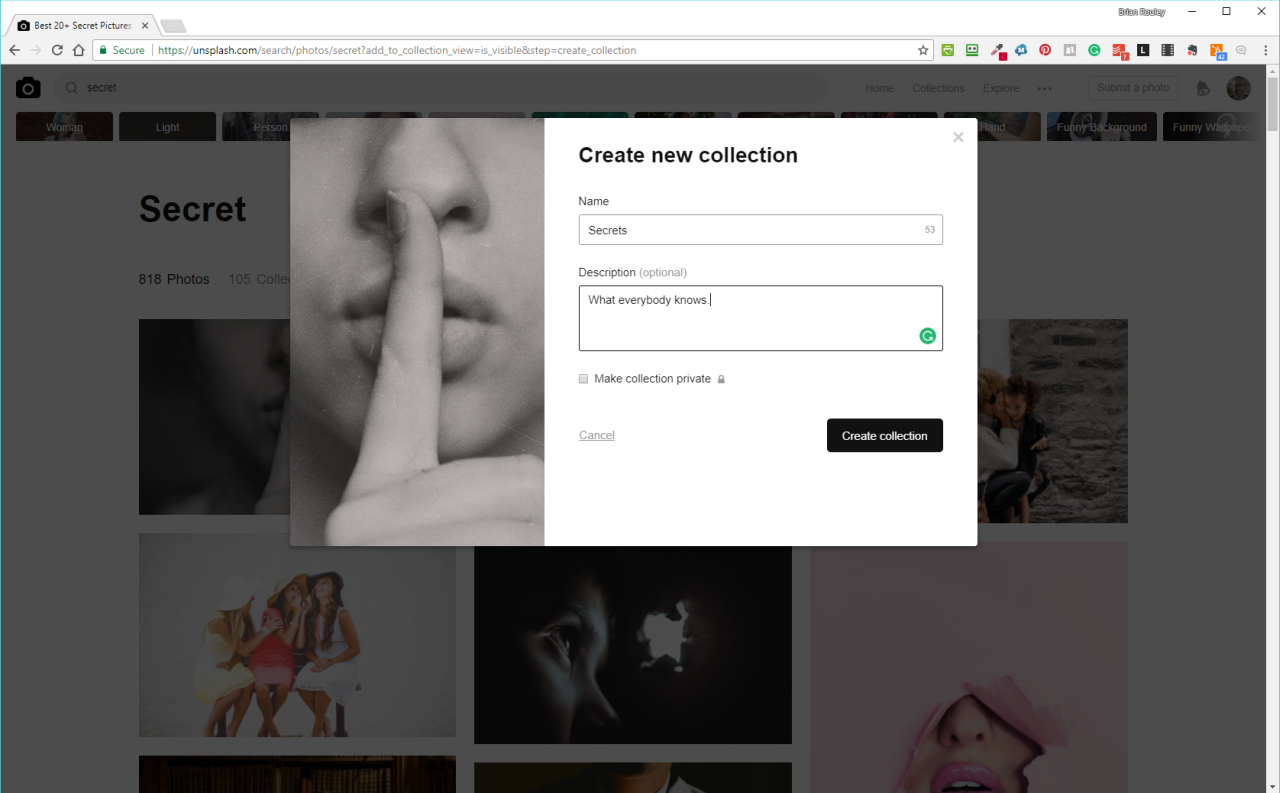The height and width of the screenshot is (793, 1280).
Task: Select the Woman tag chip
Action: [x=64, y=127]
